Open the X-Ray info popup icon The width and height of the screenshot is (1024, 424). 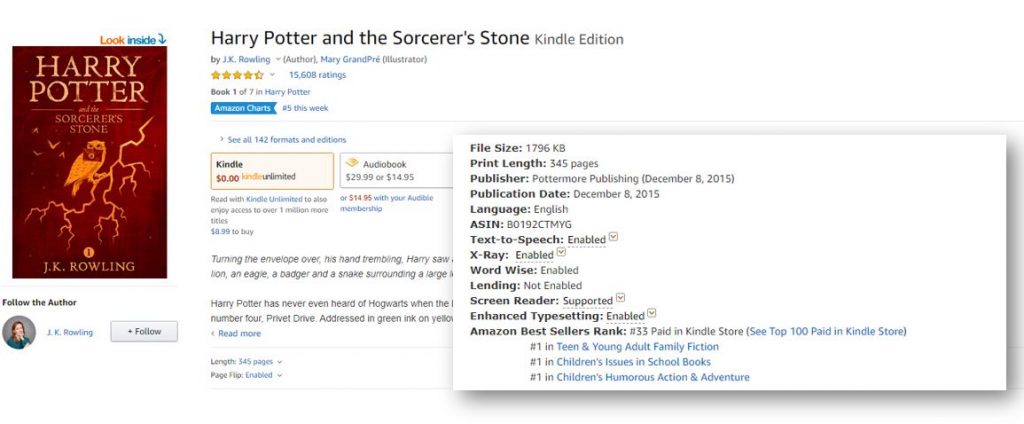point(561,253)
